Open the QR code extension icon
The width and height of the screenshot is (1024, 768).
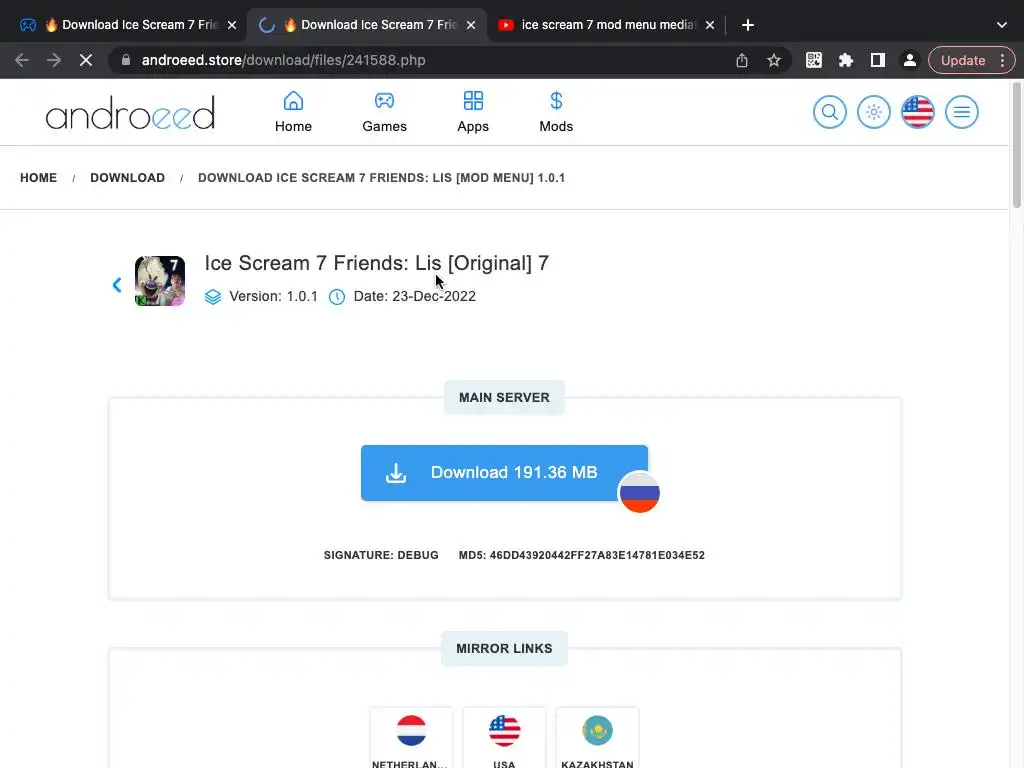point(814,60)
